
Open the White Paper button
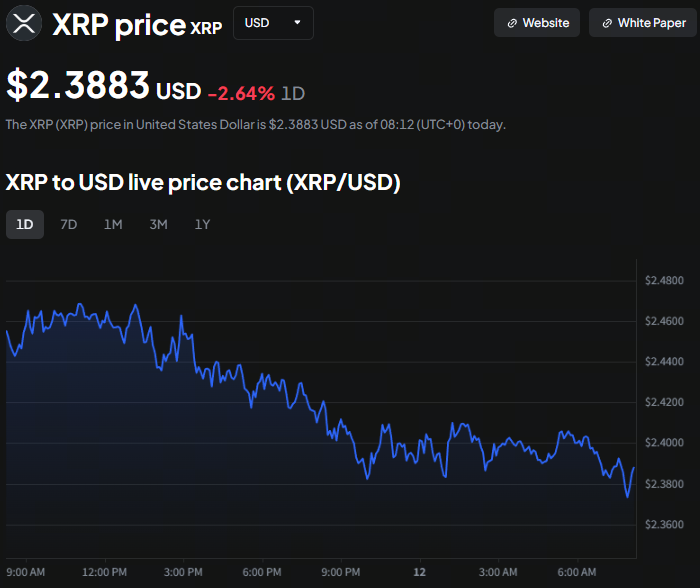(x=643, y=23)
